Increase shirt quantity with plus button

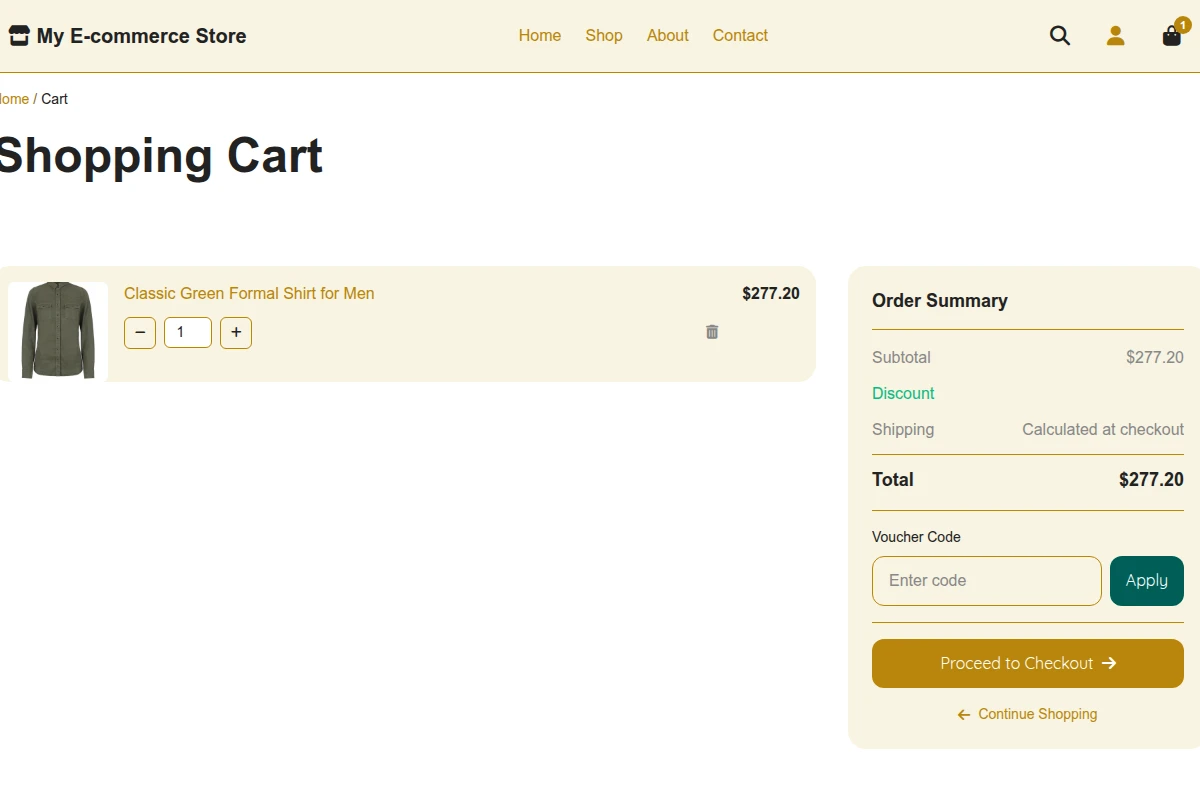click(236, 333)
